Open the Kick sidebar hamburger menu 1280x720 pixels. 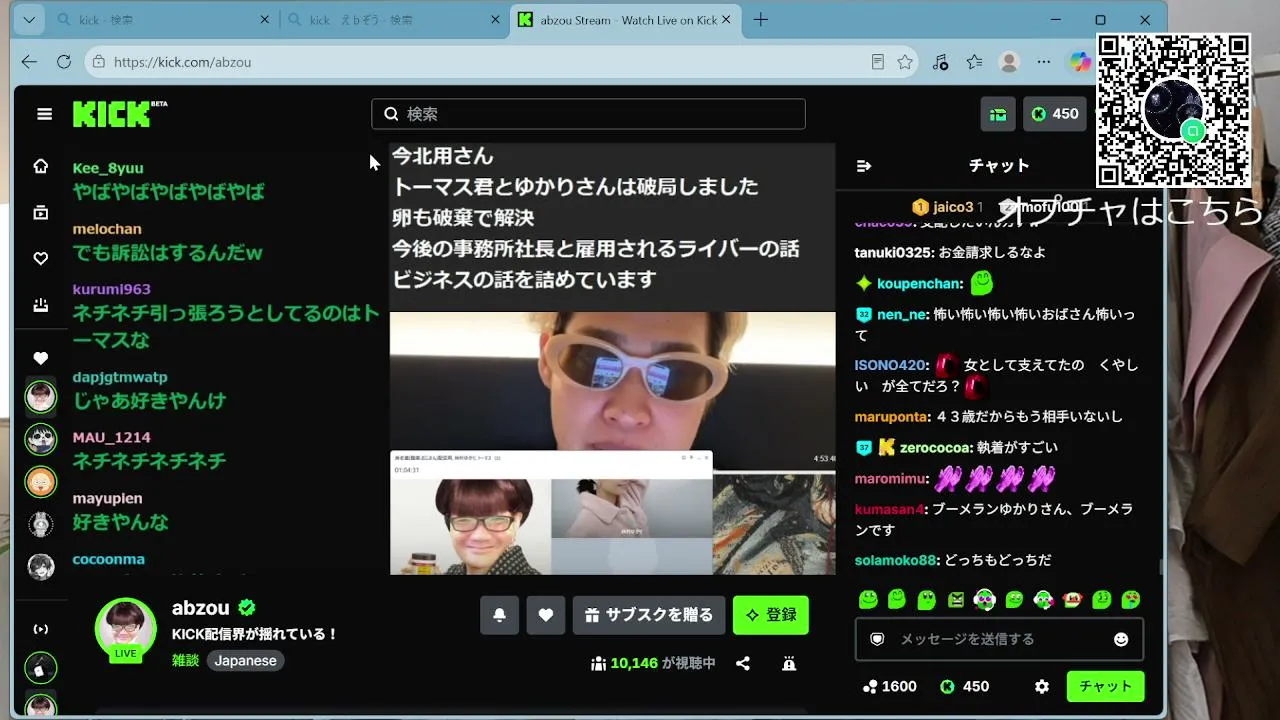(44, 114)
